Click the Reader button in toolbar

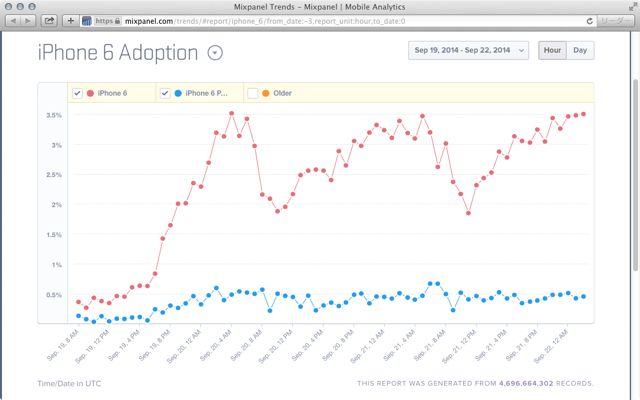click(x=616, y=20)
